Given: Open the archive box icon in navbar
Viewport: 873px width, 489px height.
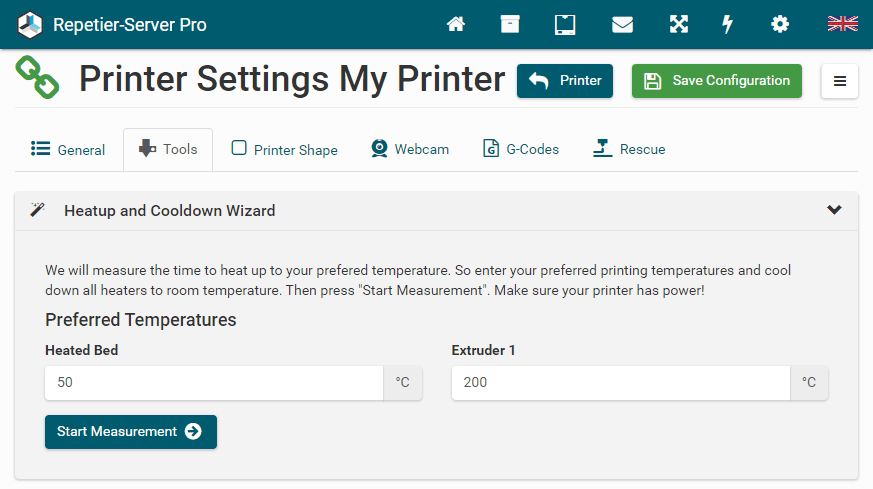Looking at the screenshot, I should click(x=510, y=24).
